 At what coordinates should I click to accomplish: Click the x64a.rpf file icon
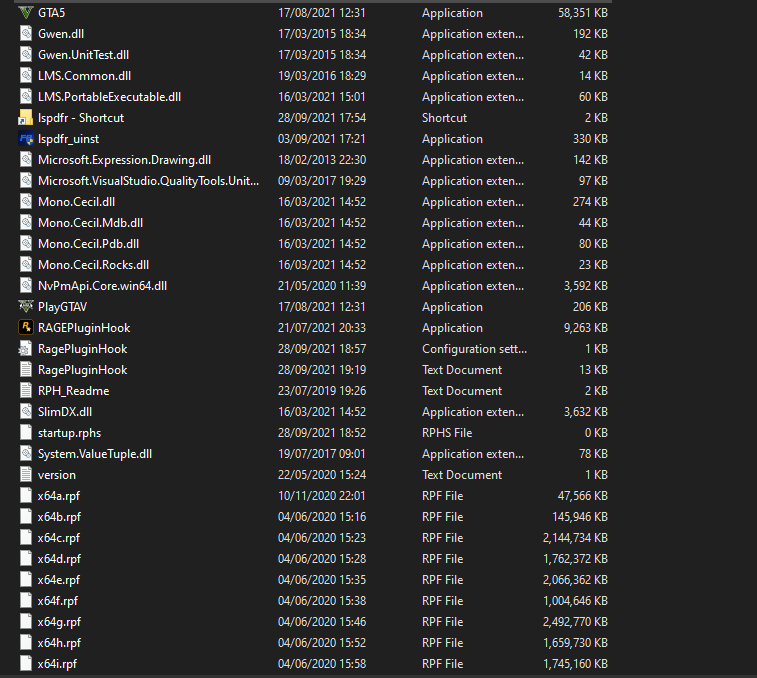click(26, 495)
